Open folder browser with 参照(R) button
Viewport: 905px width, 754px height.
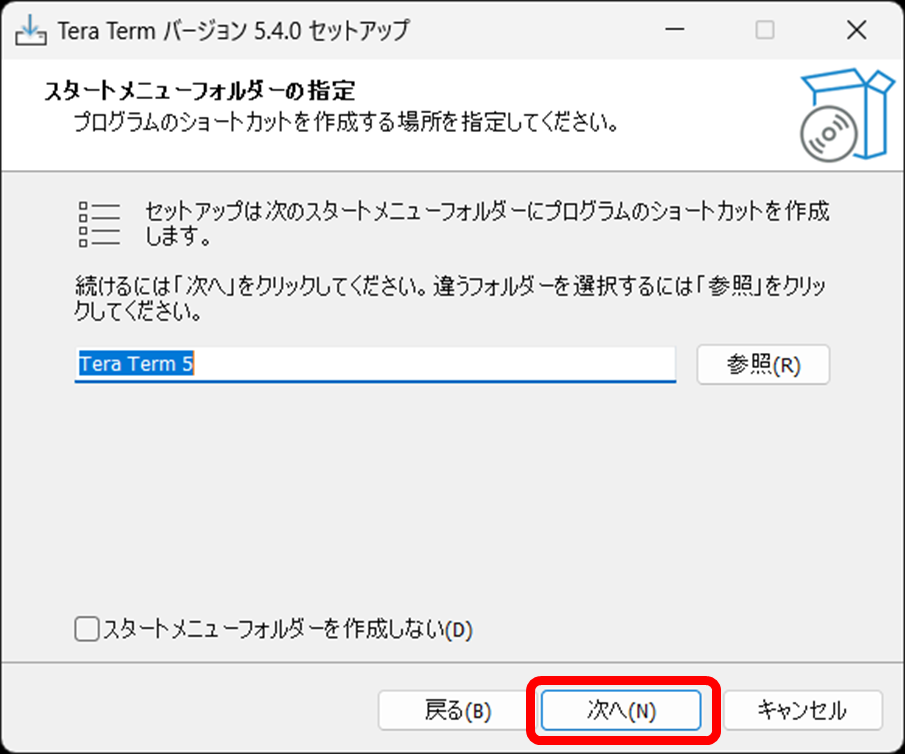coord(763,364)
